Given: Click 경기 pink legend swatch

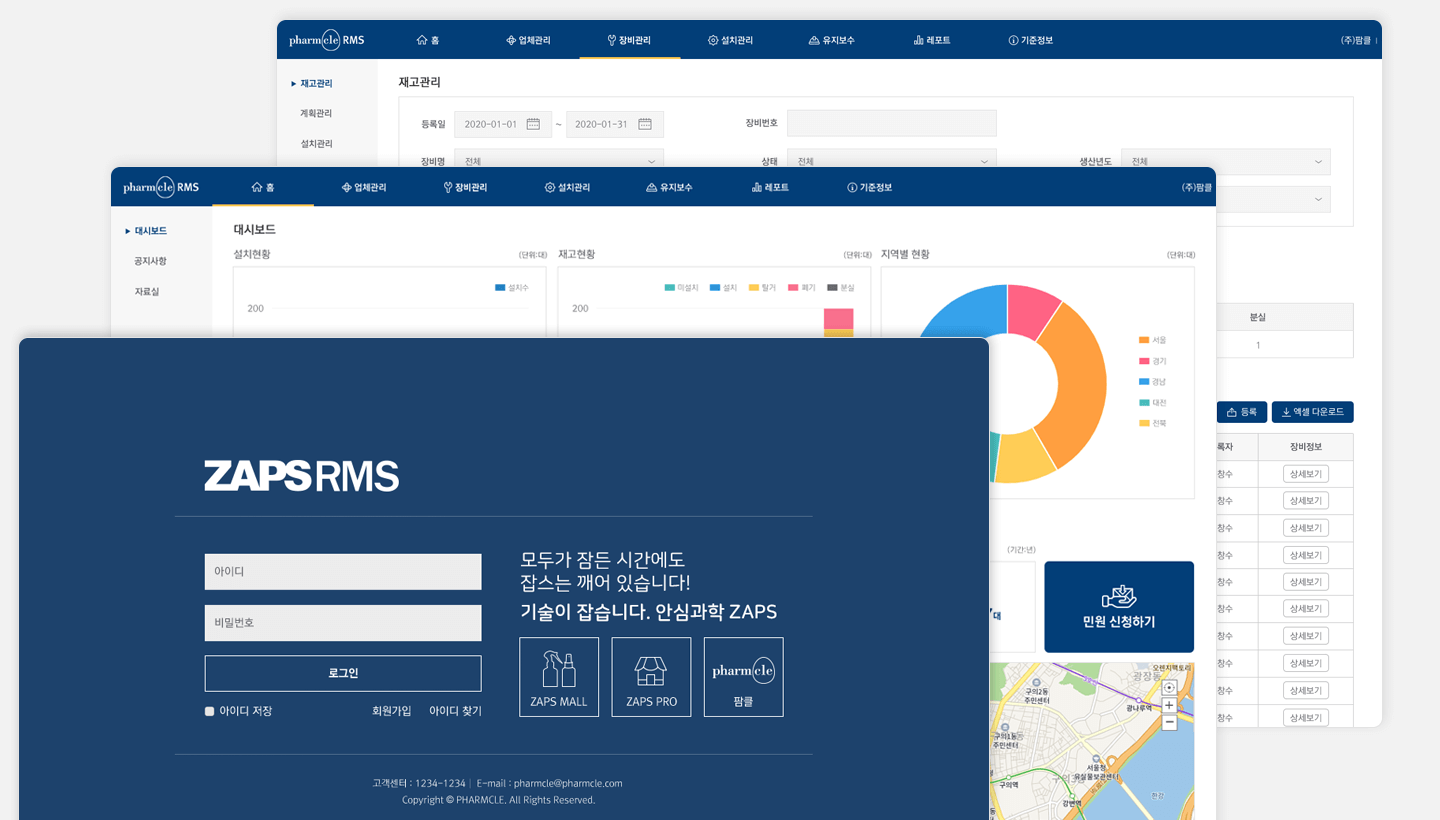Looking at the screenshot, I should tap(1143, 361).
